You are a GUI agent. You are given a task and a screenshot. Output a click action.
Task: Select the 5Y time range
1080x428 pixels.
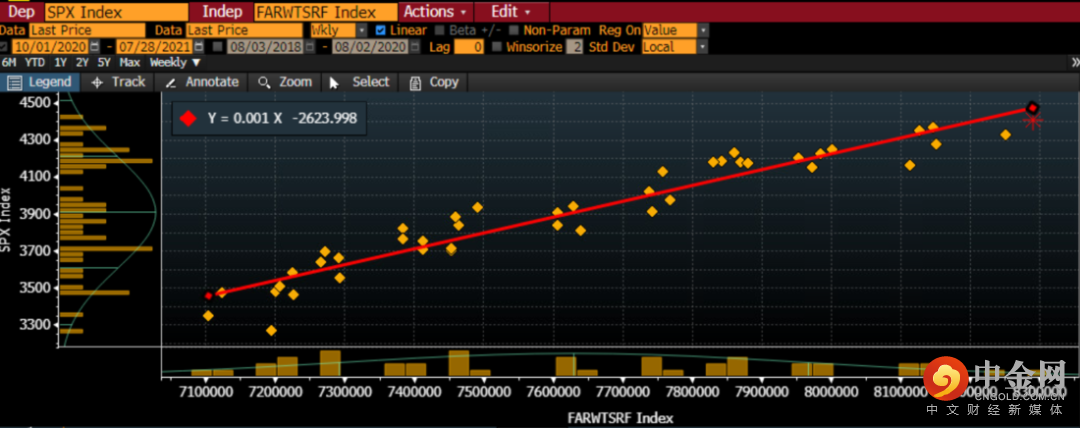tap(104, 62)
